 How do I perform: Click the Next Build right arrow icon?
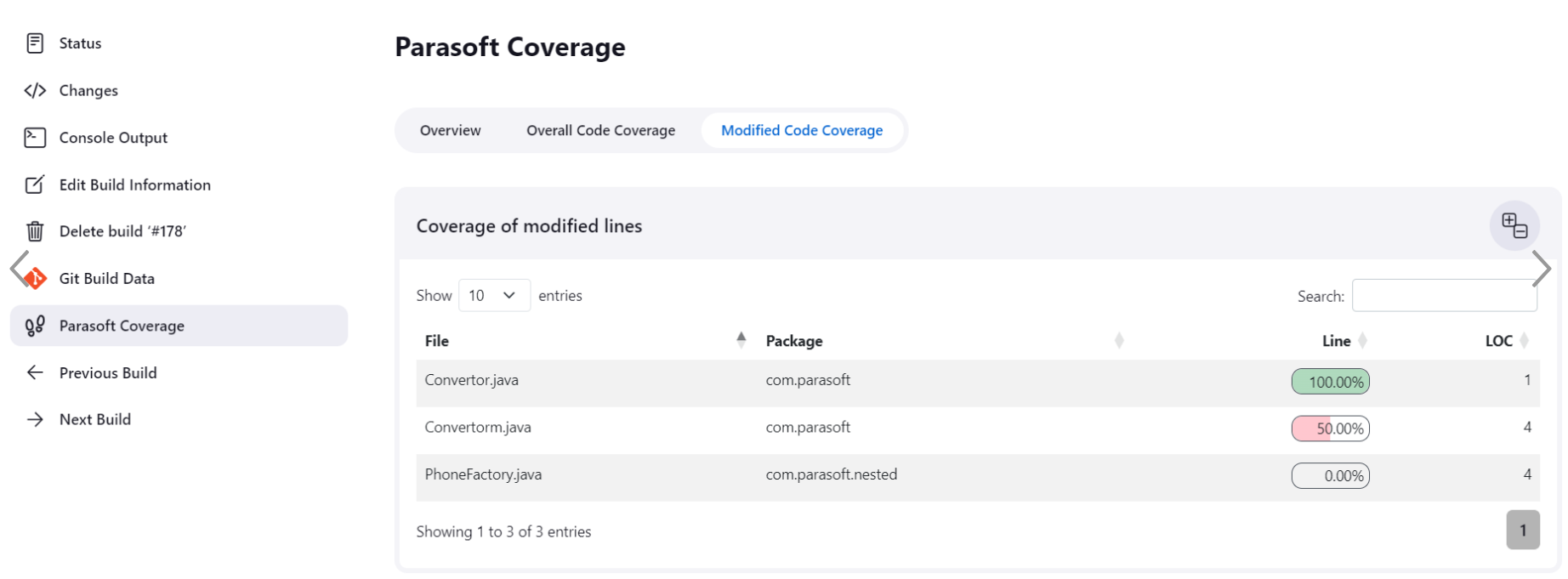[x=35, y=419]
